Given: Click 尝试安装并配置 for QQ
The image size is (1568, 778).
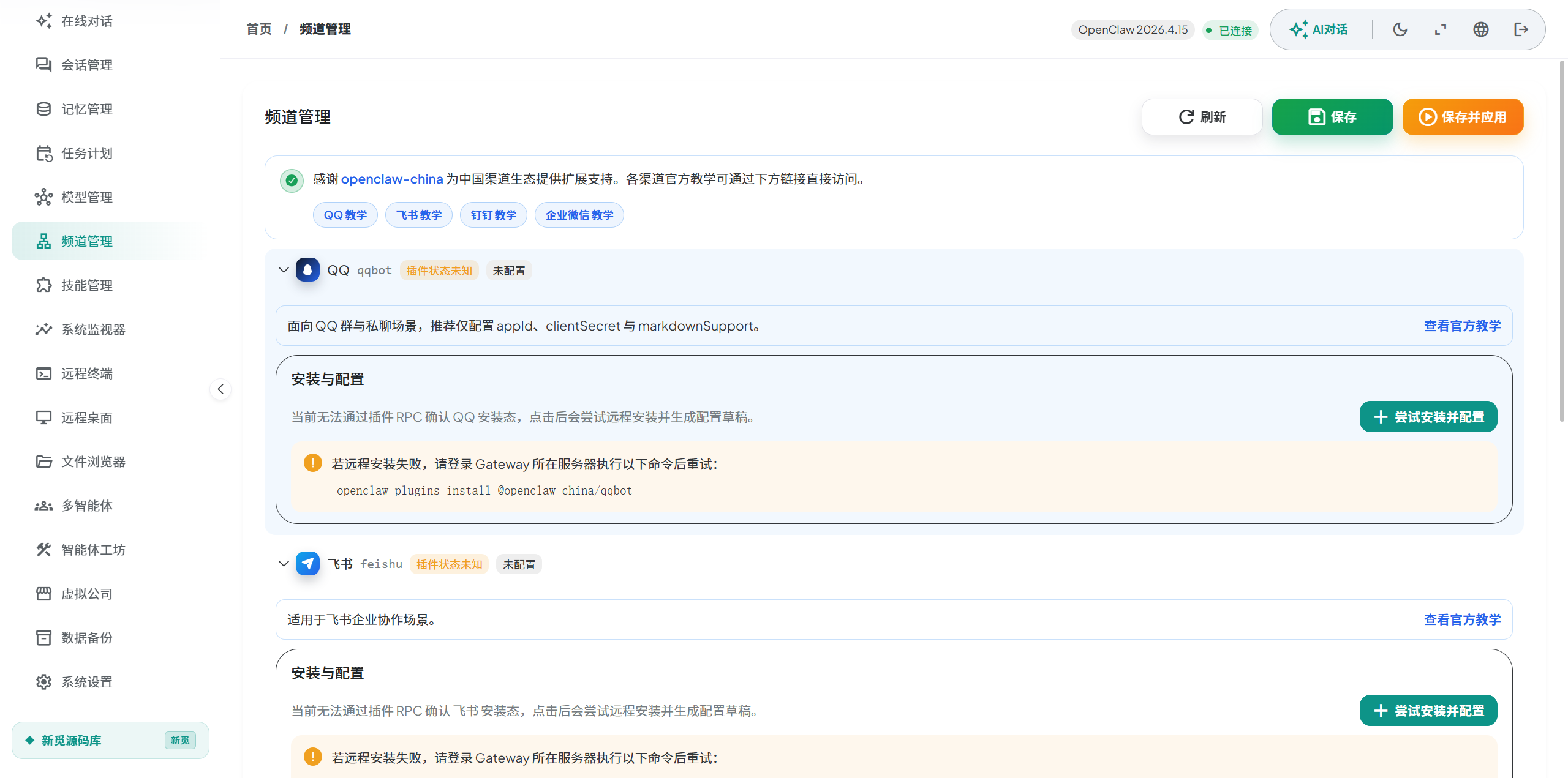Looking at the screenshot, I should click(x=1428, y=417).
